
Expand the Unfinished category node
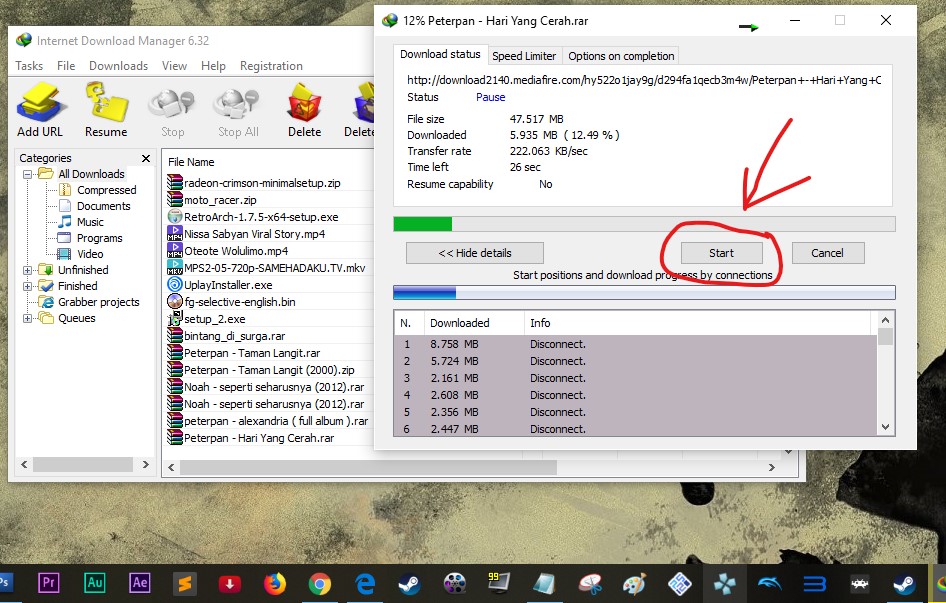pyautogui.click(x=27, y=270)
